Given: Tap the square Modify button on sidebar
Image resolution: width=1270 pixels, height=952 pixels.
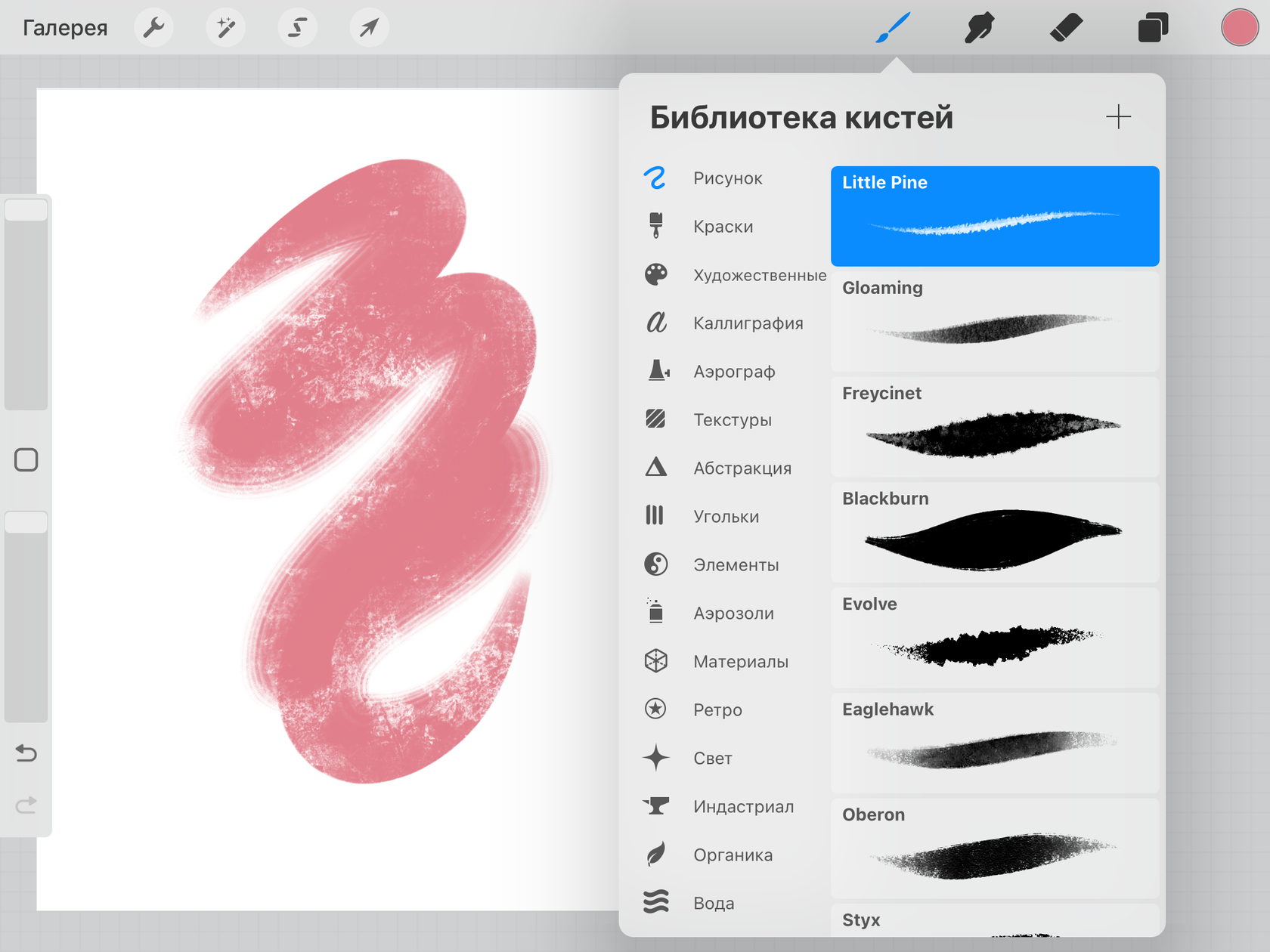Looking at the screenshot, I should (x=26, y=459).
